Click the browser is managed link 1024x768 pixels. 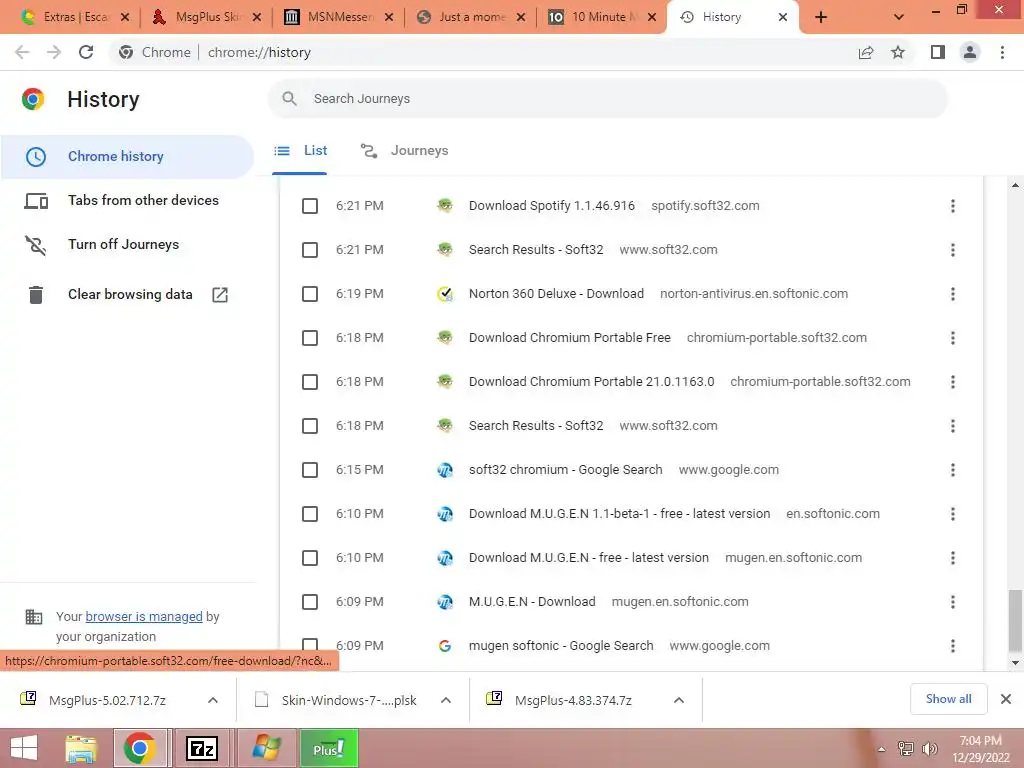coord(144,616)
